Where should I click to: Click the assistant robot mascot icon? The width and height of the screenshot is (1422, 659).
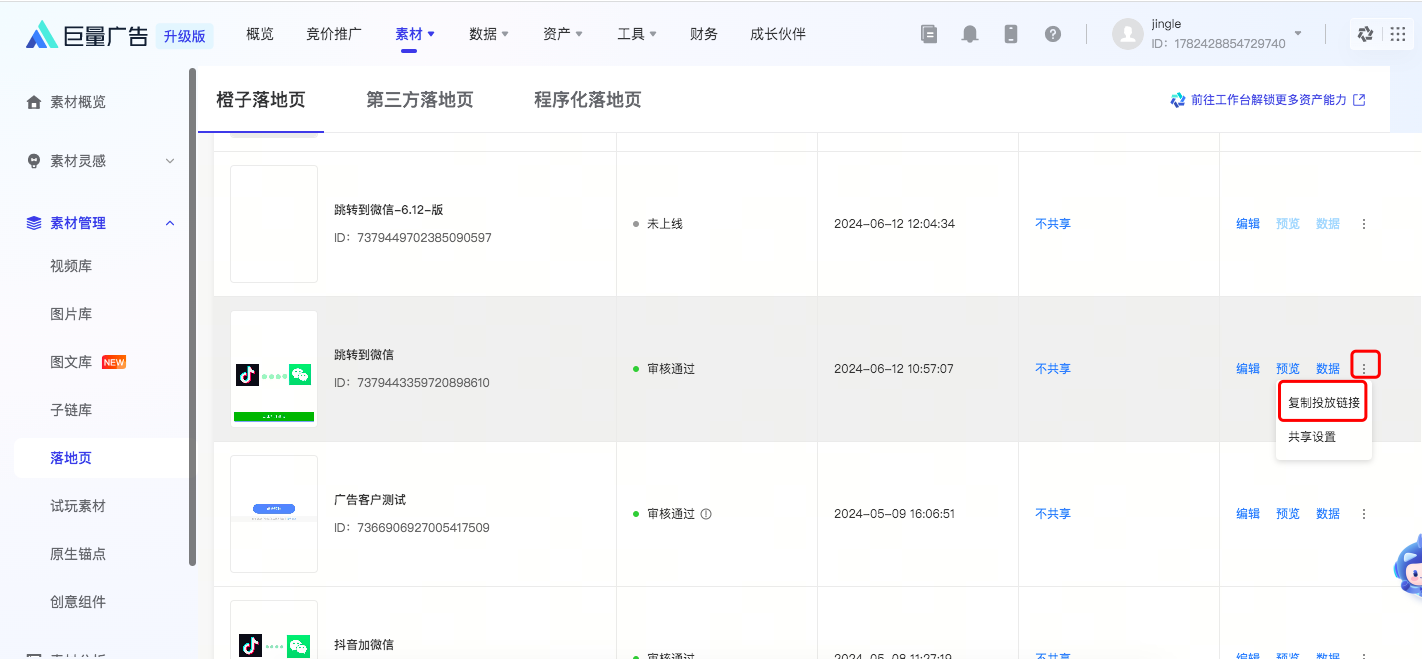click(1410, 566)
